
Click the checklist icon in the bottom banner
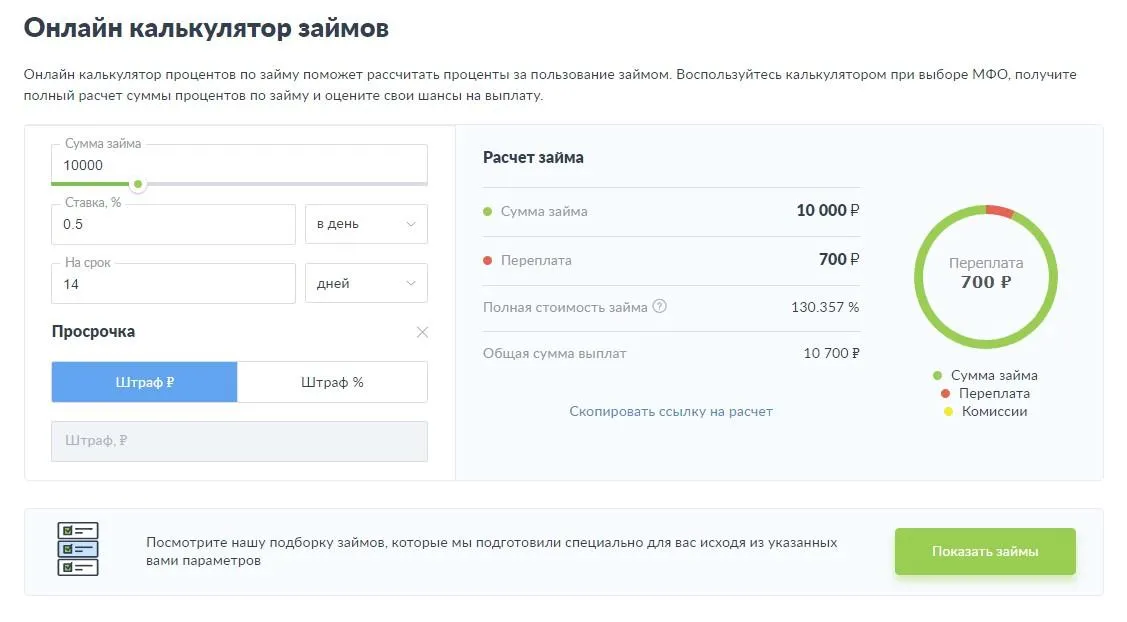pyautogui.click(x=78, y=549)
